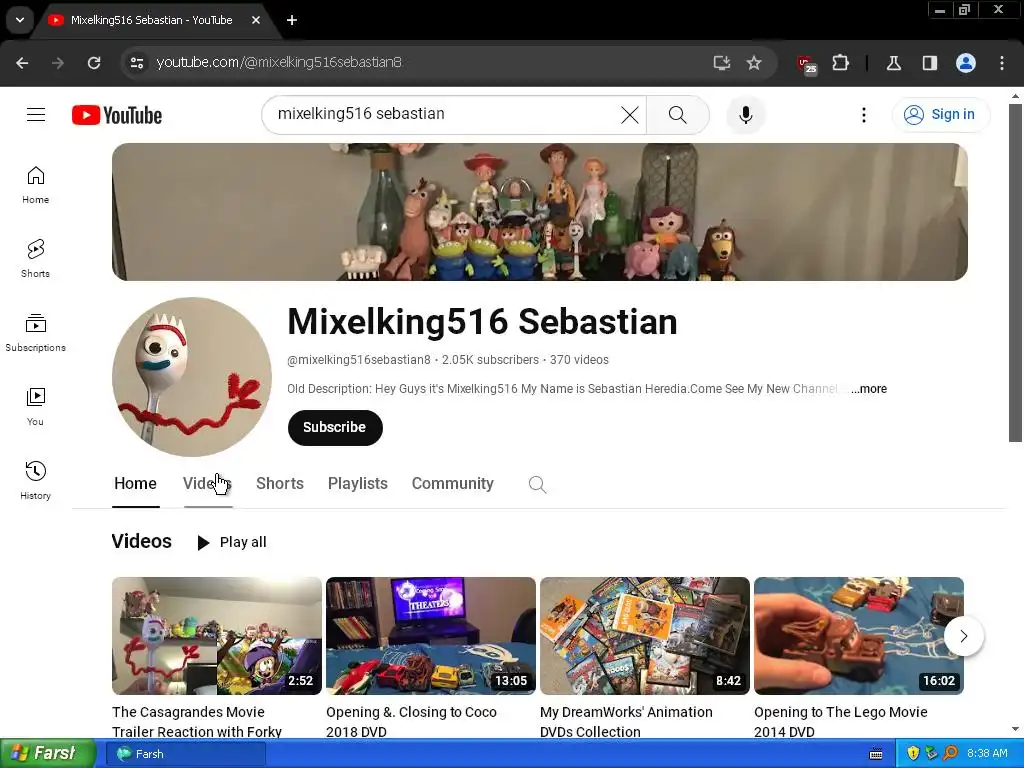
Task: Click the magnifier tray icon
Action: (x=951, y=754)
